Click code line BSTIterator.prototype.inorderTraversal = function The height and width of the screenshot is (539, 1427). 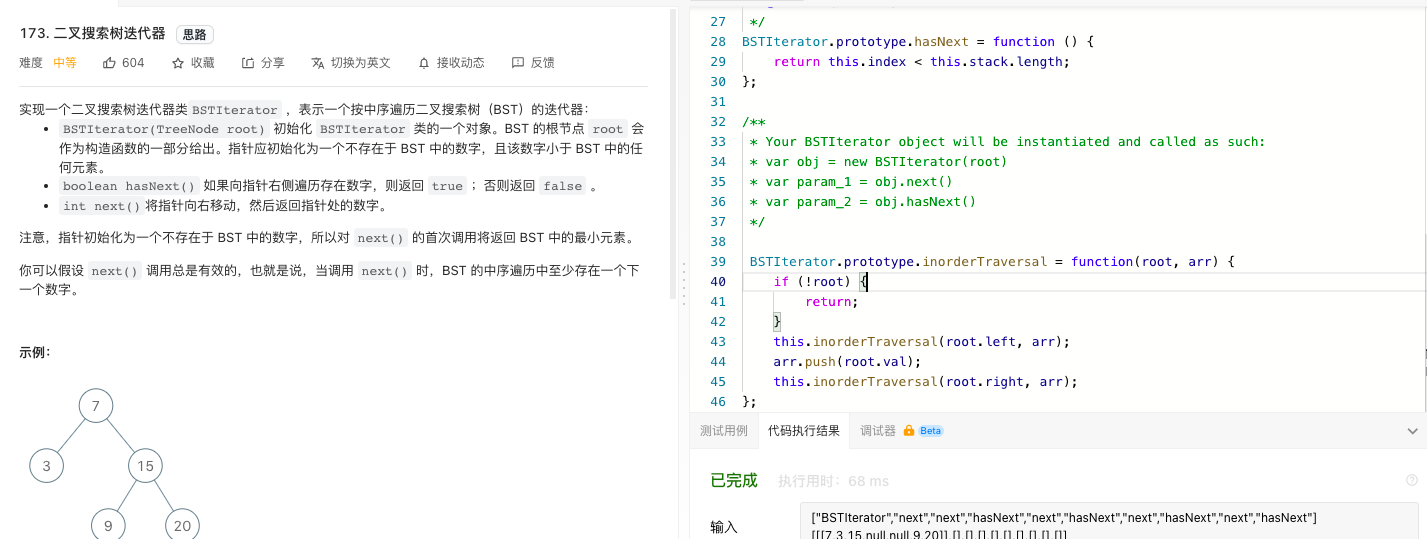point(993,261)
